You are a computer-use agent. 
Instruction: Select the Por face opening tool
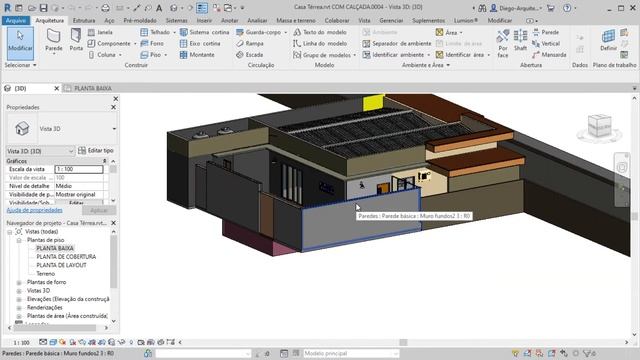click(503, 43)
